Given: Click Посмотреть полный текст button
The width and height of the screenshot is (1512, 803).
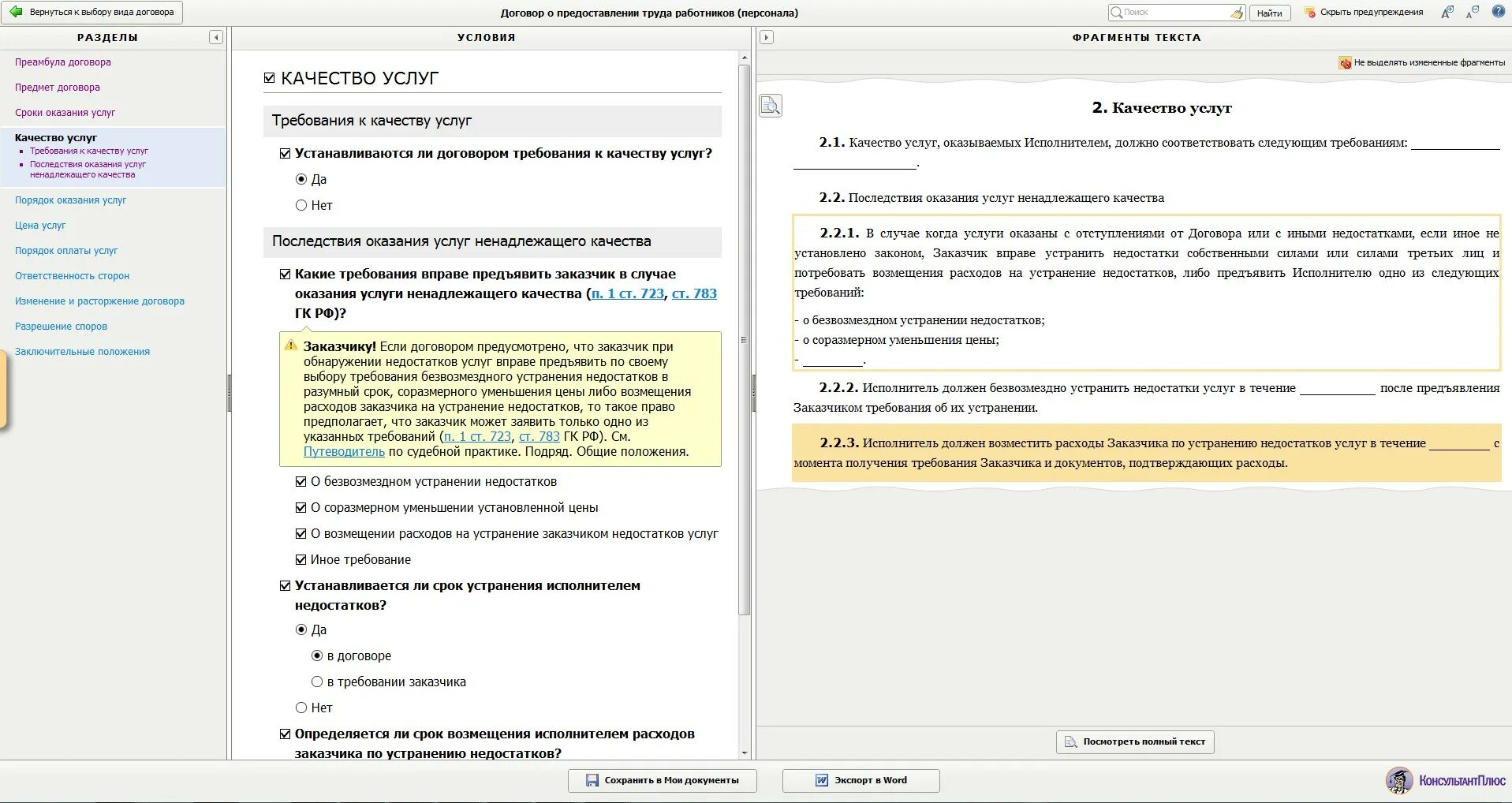Looking at the screenshot, I should pyautogui.click(x=1135, y=741).
